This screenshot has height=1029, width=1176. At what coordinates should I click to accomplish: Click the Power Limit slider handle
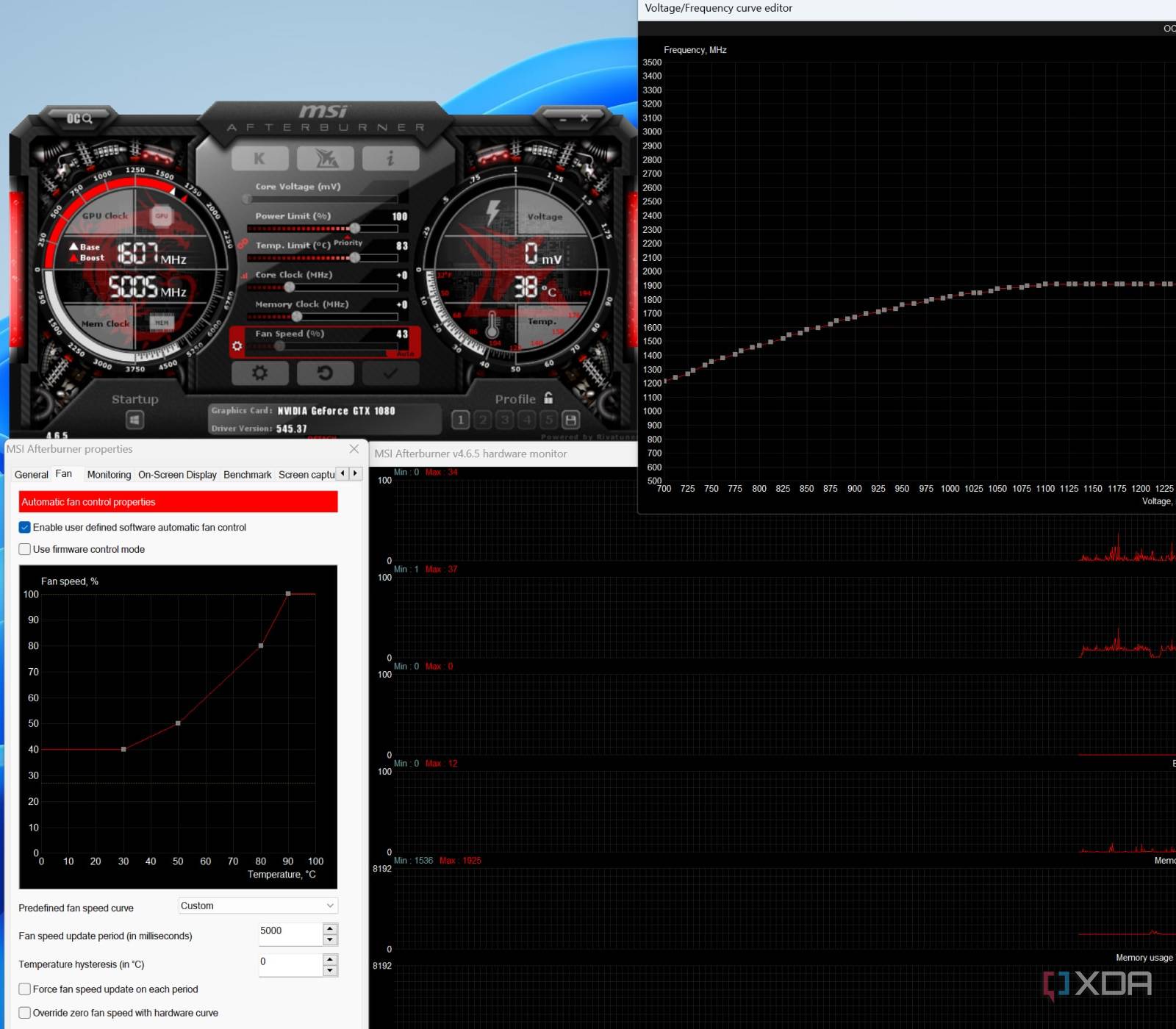[355, 229]
